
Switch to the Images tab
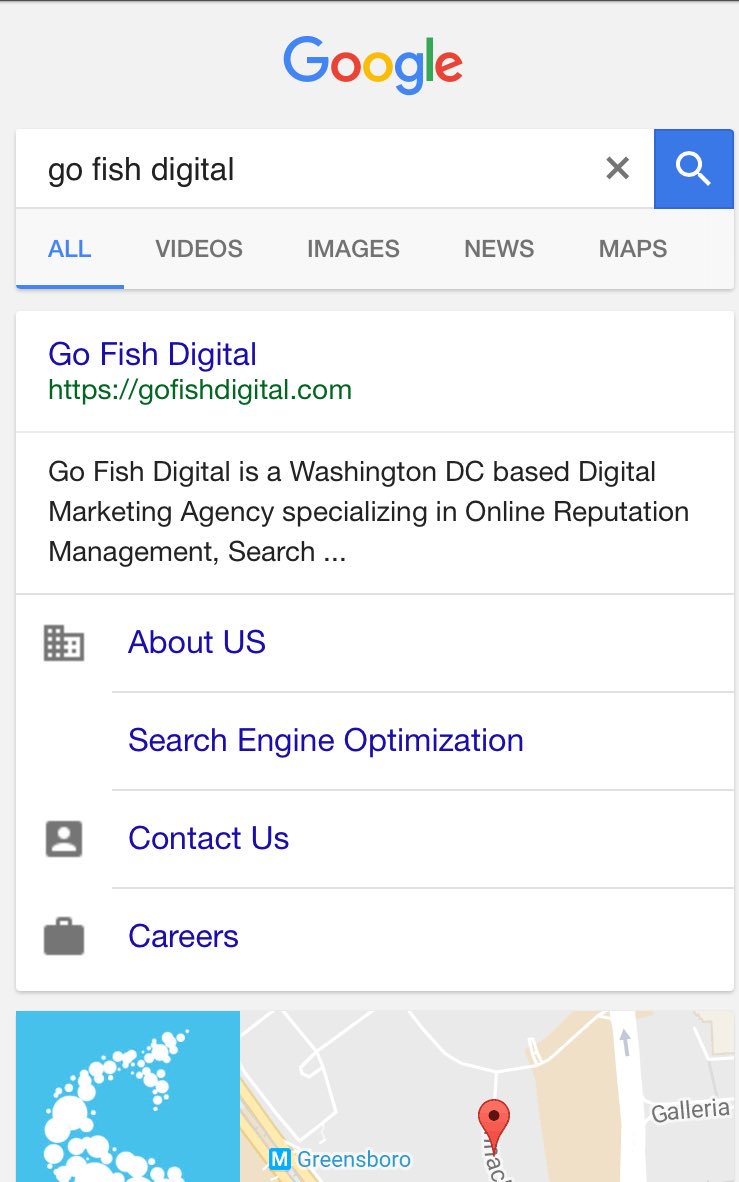(x=353, y=249)
